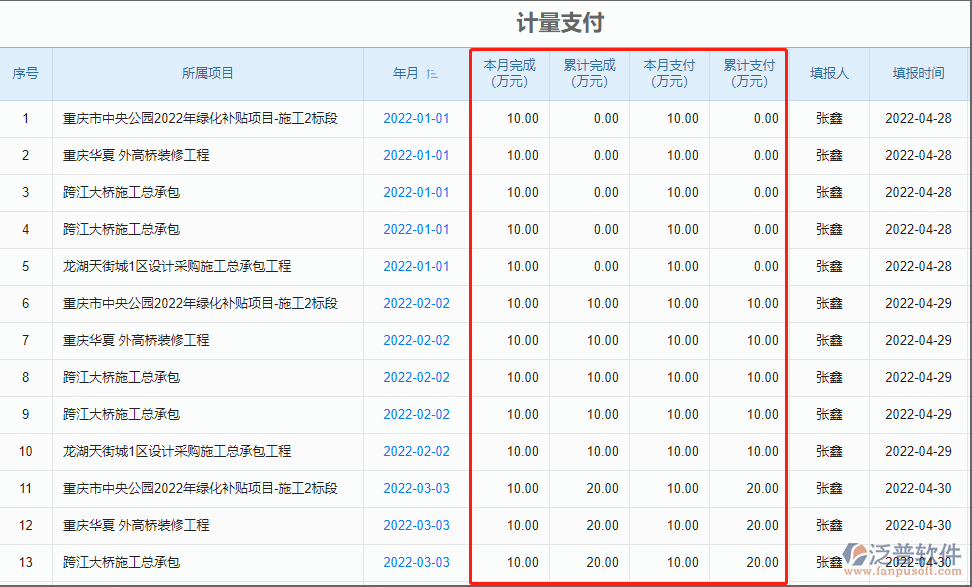Click the 序号 column header
The width and height of the screenshot is (972, 587).
pyautogui.click(x=26, y=72)
